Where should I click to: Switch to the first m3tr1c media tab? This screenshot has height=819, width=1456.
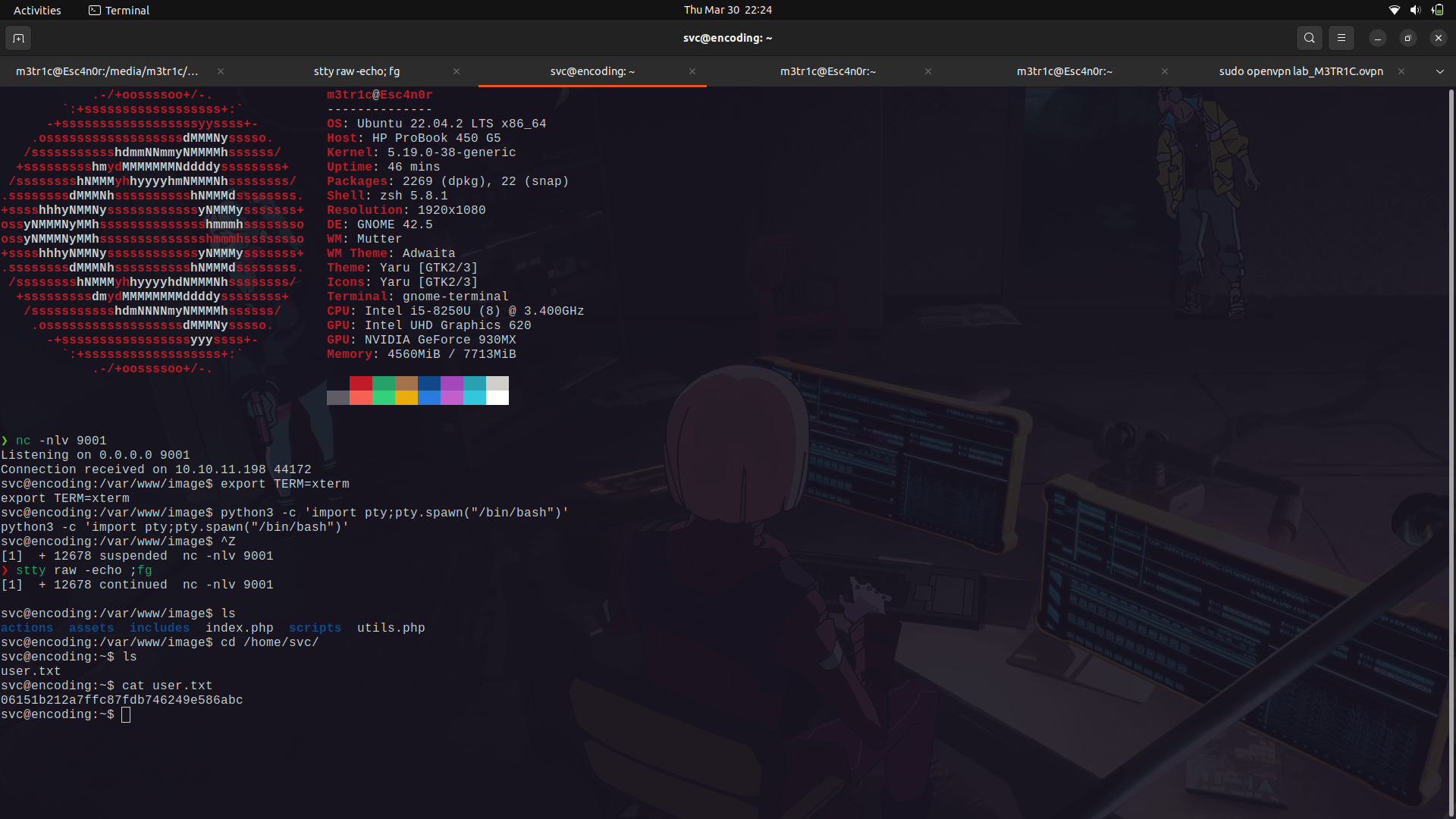tap(106, 71)
